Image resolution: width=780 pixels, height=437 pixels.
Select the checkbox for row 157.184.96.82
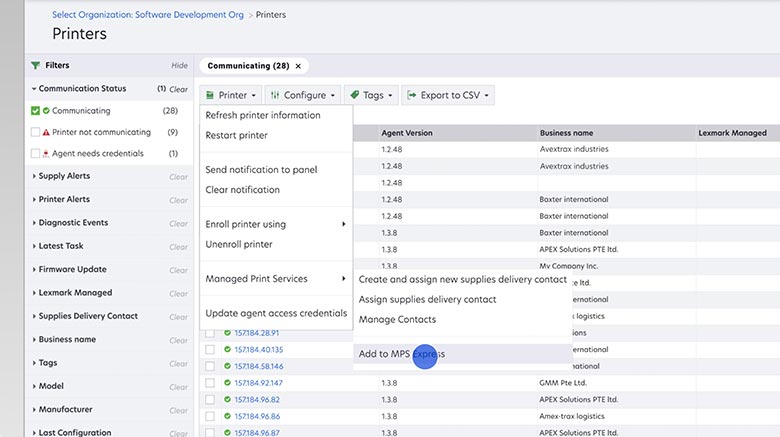210,400
